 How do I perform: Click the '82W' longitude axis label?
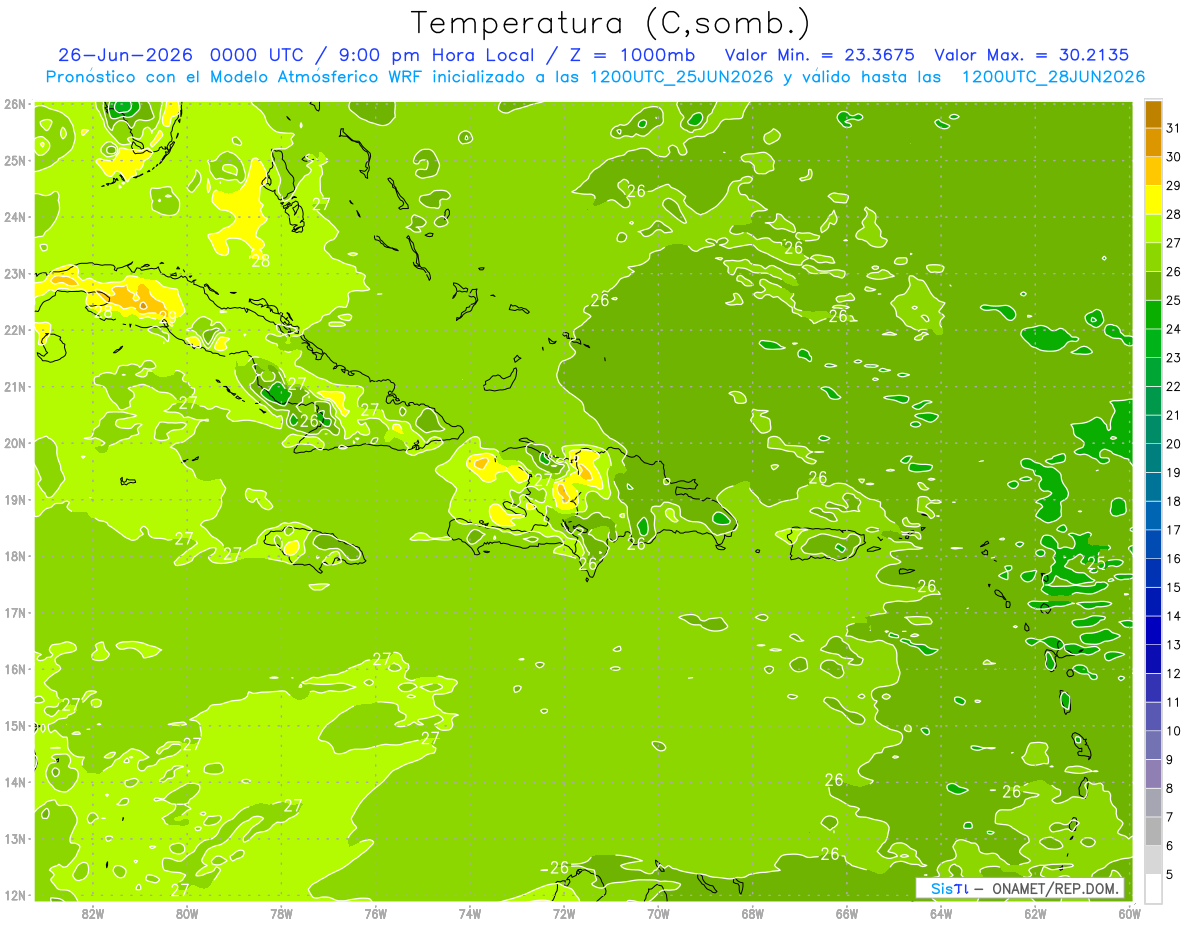[92, 913]
